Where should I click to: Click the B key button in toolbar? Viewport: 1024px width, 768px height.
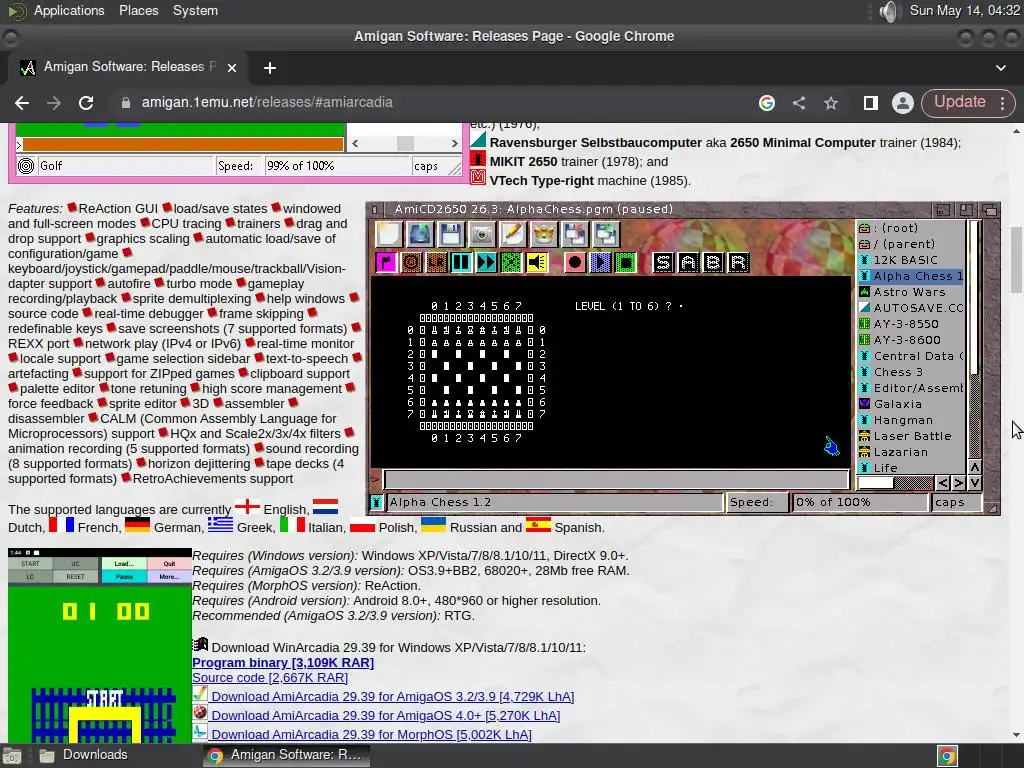[713, 263]
